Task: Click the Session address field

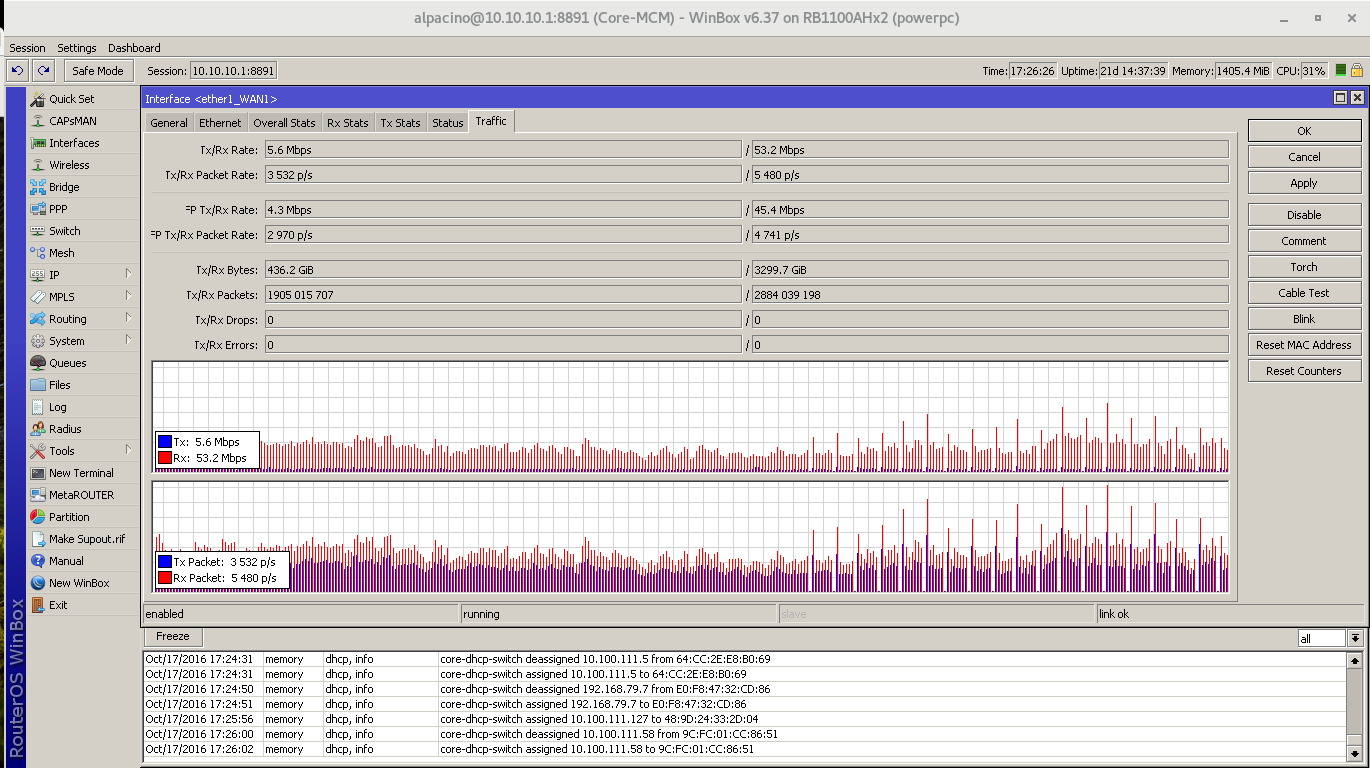Action: tap(233, 71)
